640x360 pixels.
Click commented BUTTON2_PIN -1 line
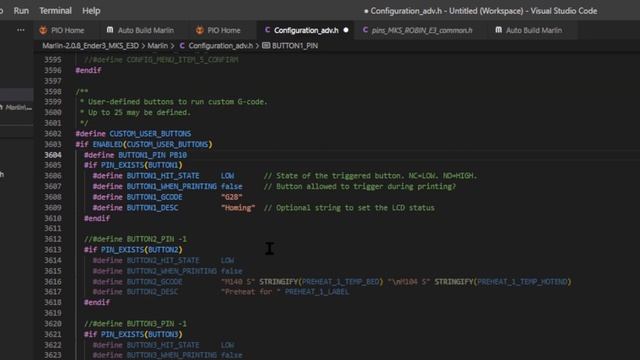[x=136, y=239]
